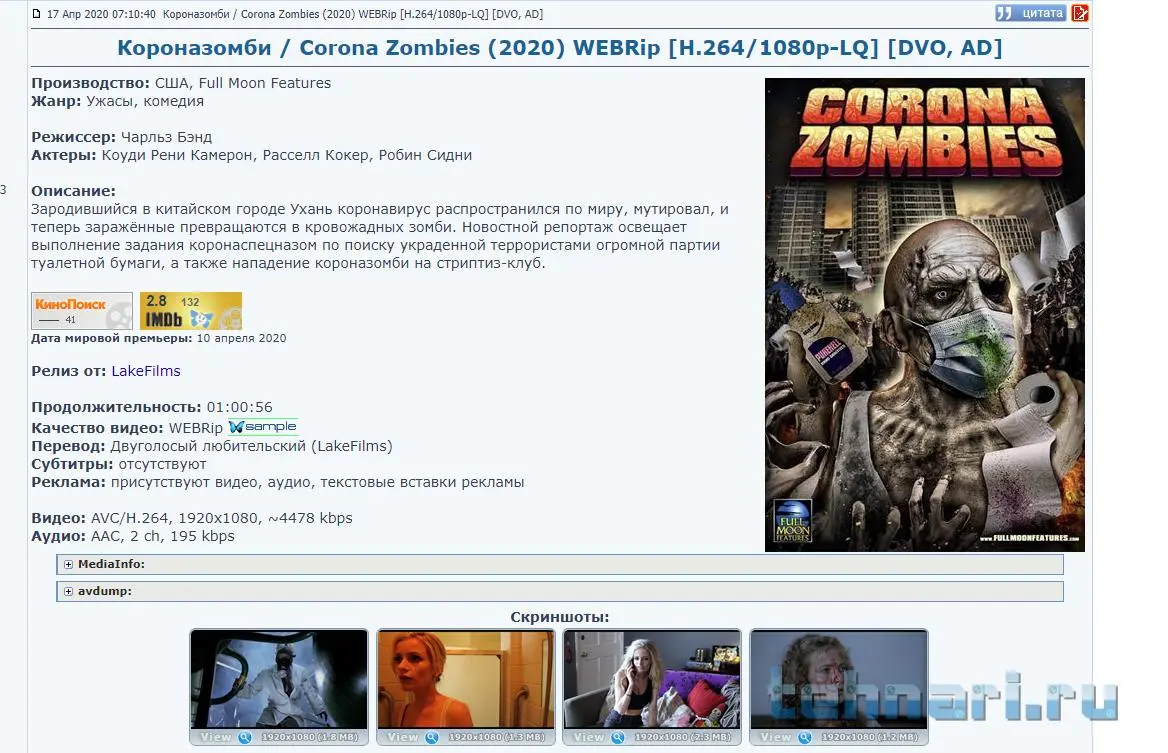Screen dimensions: 1168x753
Task: Click the genre value 'Ужасы, комедия'
Action: click(145, 101)
